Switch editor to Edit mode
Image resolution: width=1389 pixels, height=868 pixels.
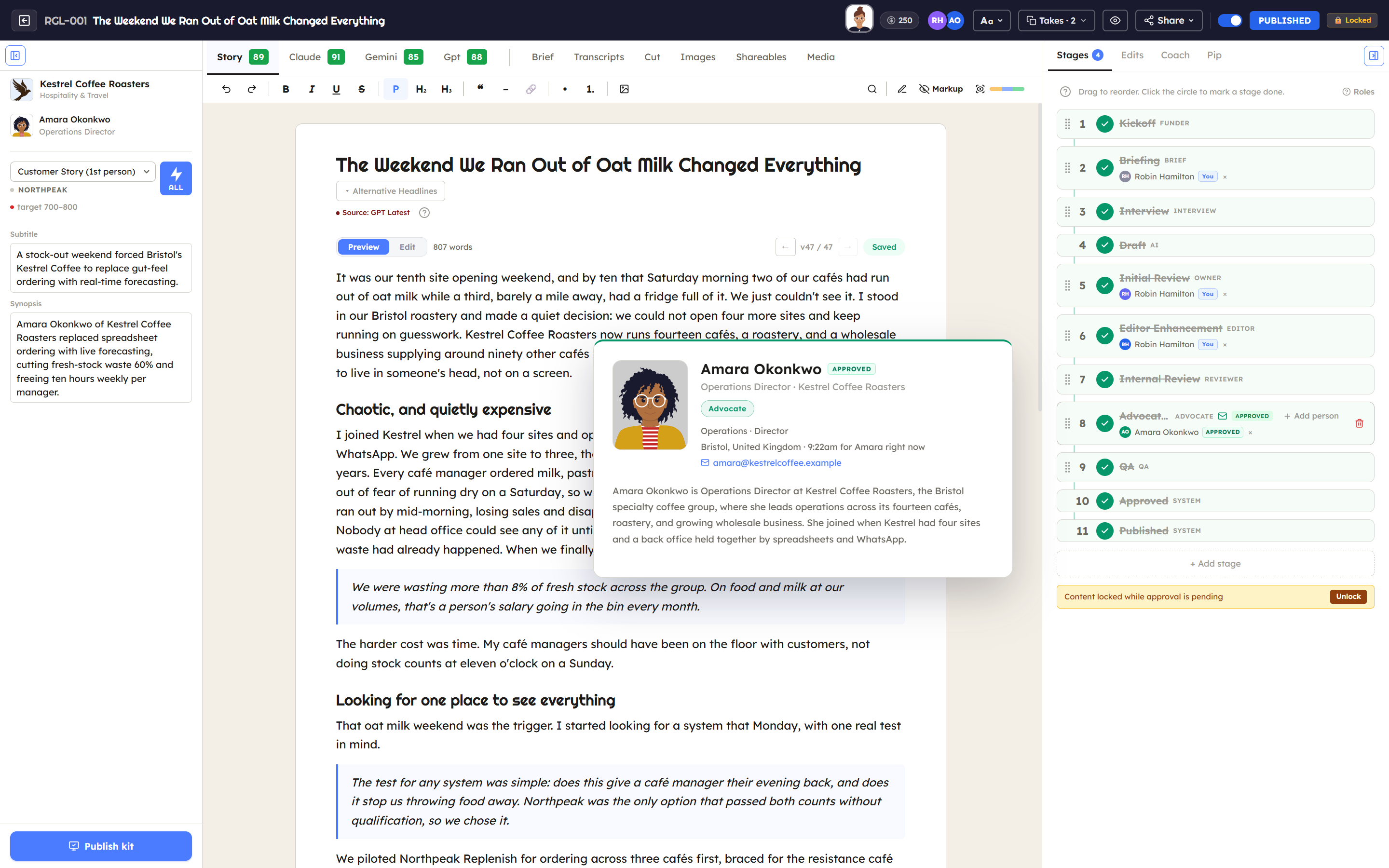(407, 247)
